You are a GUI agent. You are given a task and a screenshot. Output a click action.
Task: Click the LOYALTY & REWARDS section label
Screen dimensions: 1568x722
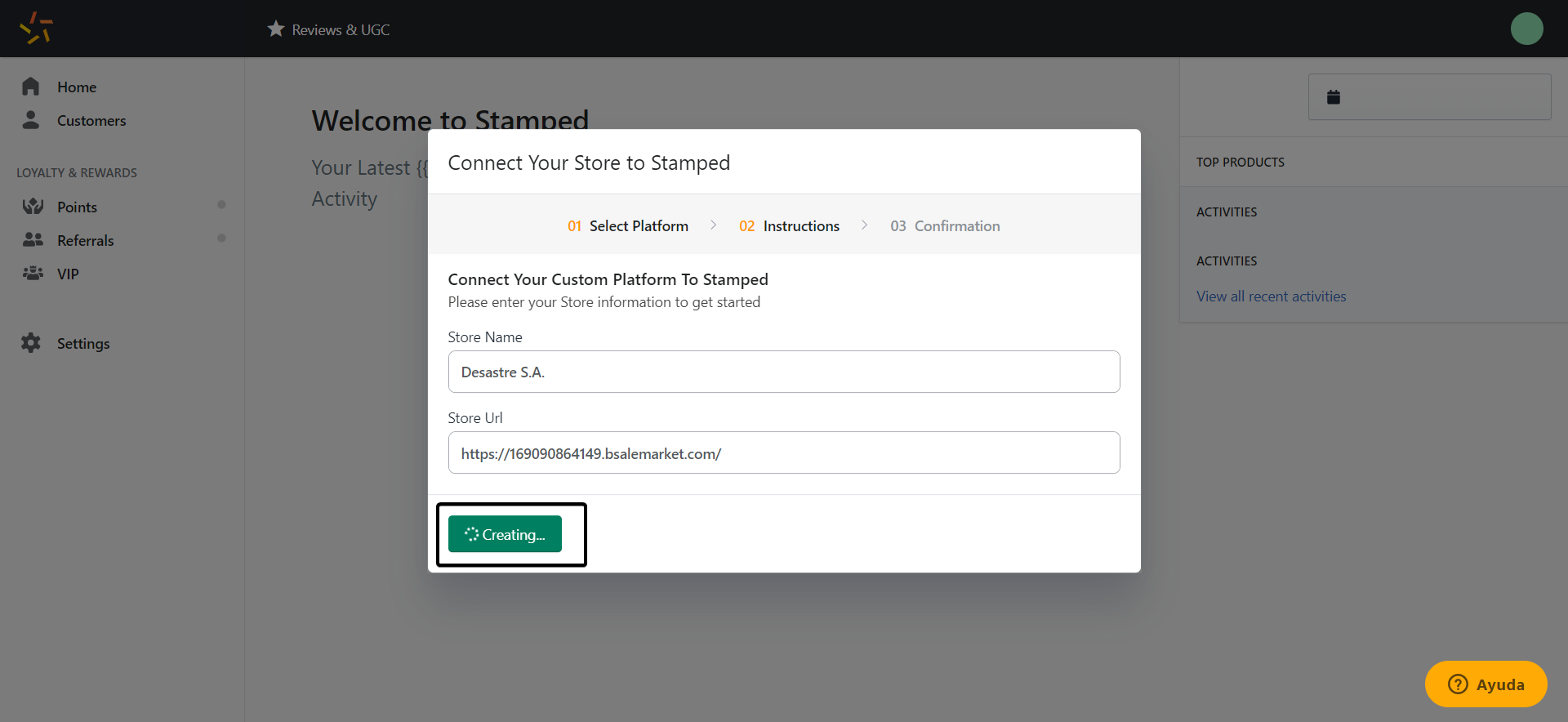tap(77, 173)
